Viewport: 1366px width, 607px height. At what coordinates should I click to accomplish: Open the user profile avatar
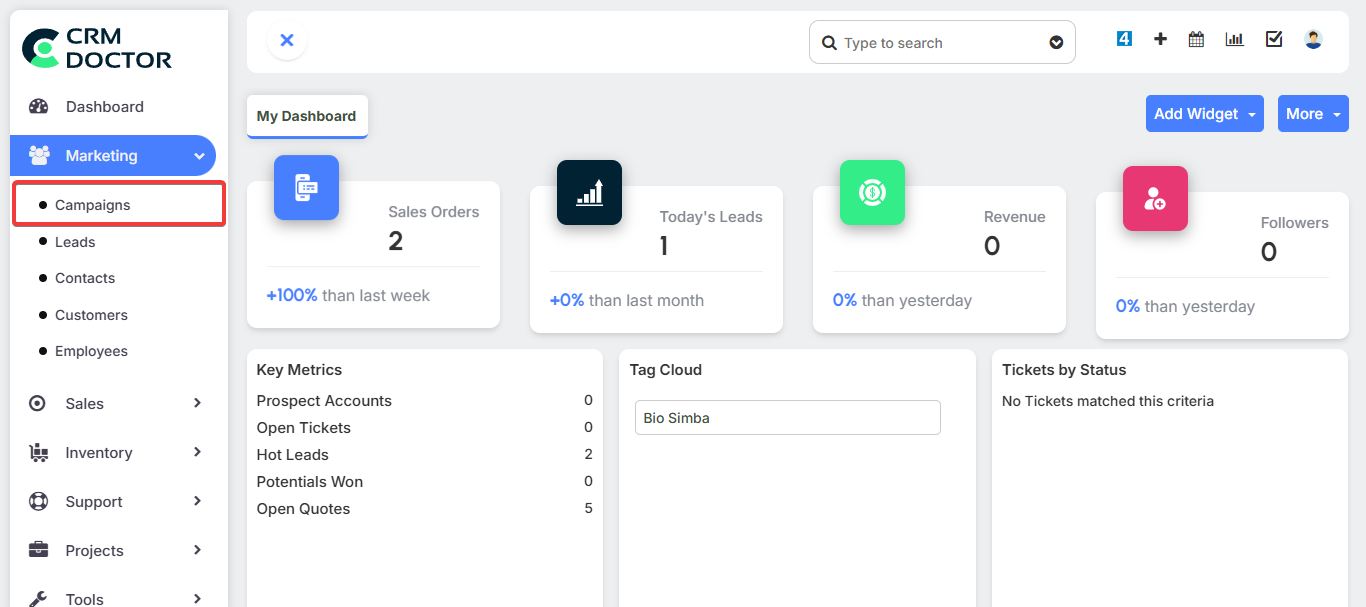point(1313,39)
